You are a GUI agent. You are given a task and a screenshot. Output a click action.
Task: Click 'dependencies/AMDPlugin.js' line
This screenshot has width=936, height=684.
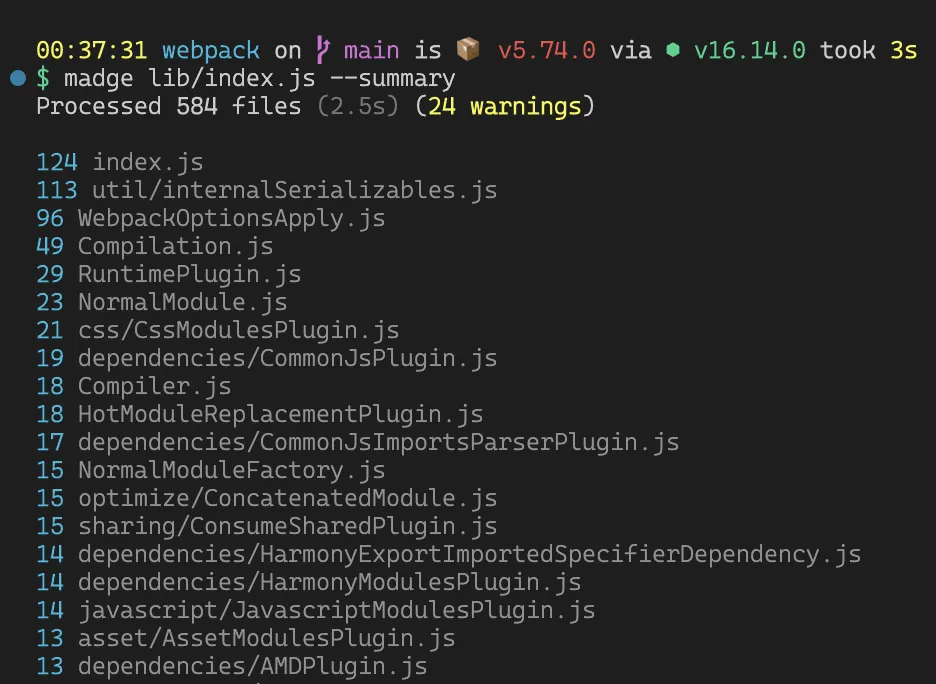point(232,667)
